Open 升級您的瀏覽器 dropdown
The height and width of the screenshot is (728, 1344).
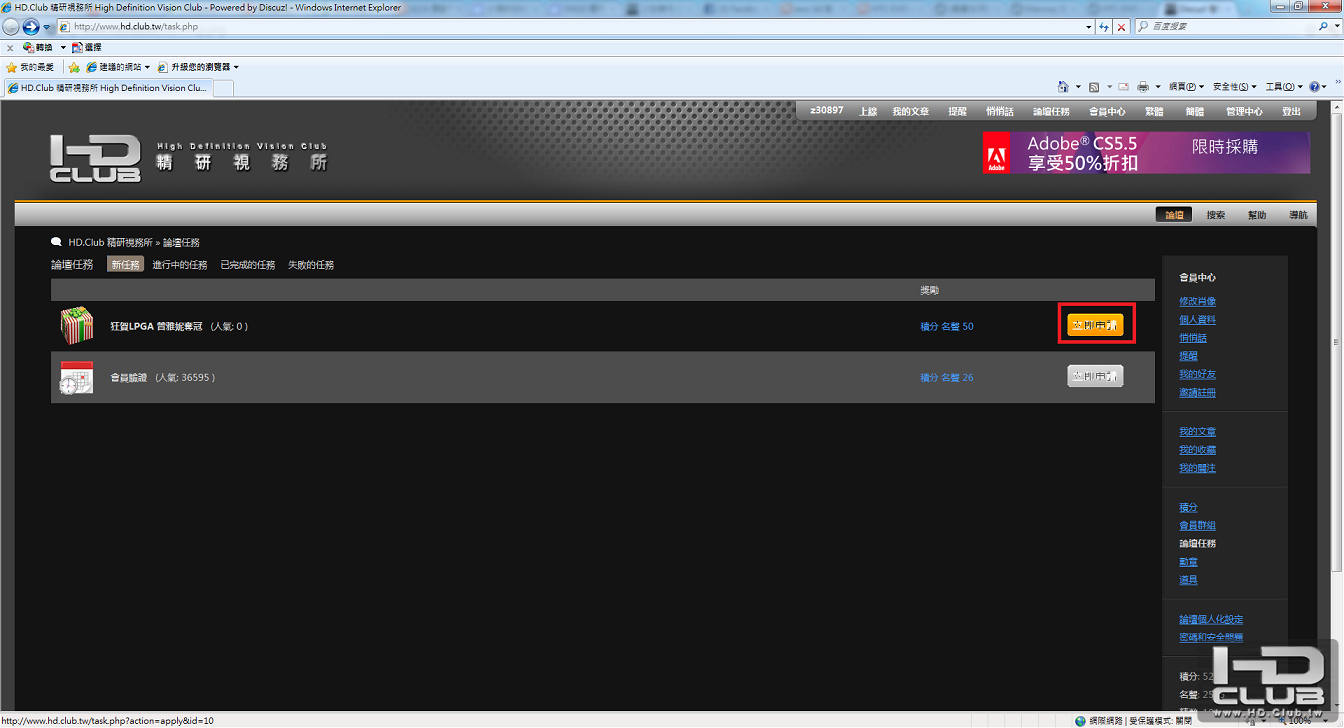(198, 67)
